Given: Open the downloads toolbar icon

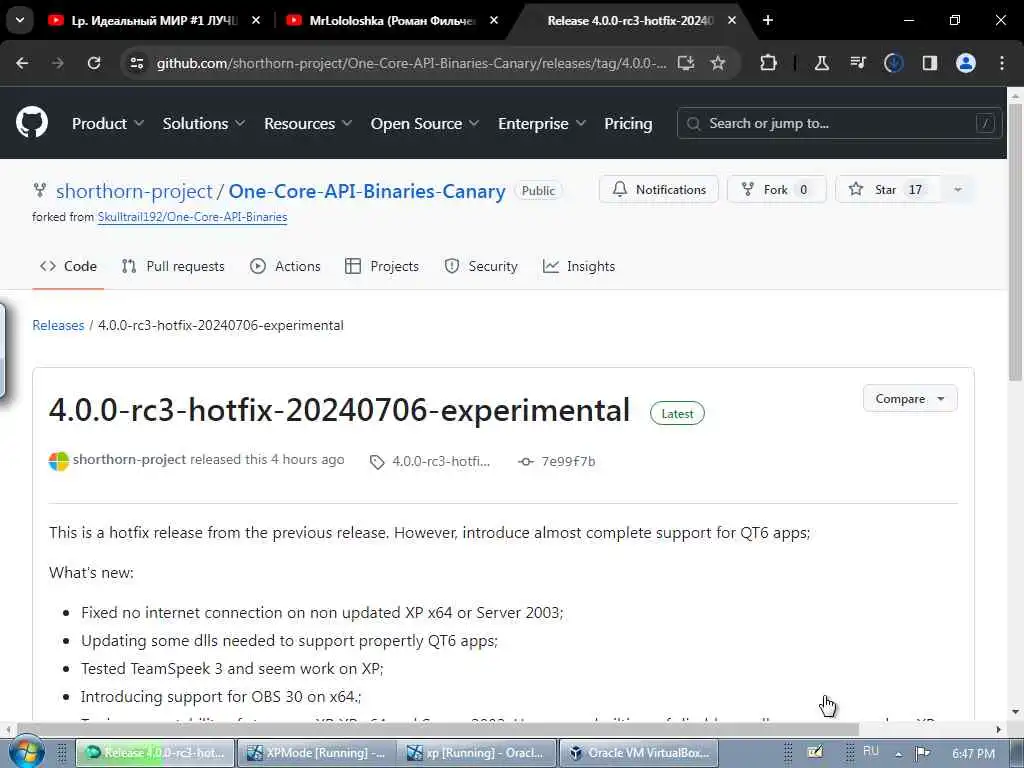Looking at the screenshot, I should (893, 63).
